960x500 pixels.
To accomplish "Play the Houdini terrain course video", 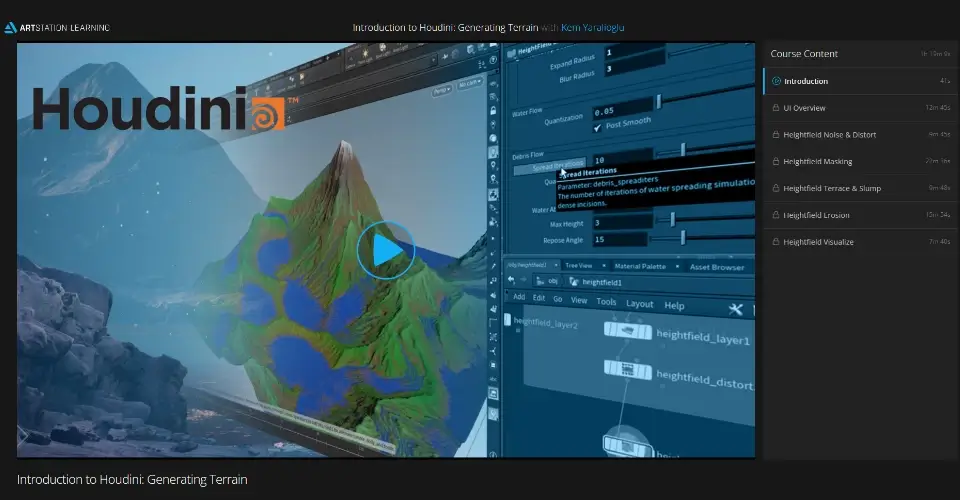I will pos(386,250).
